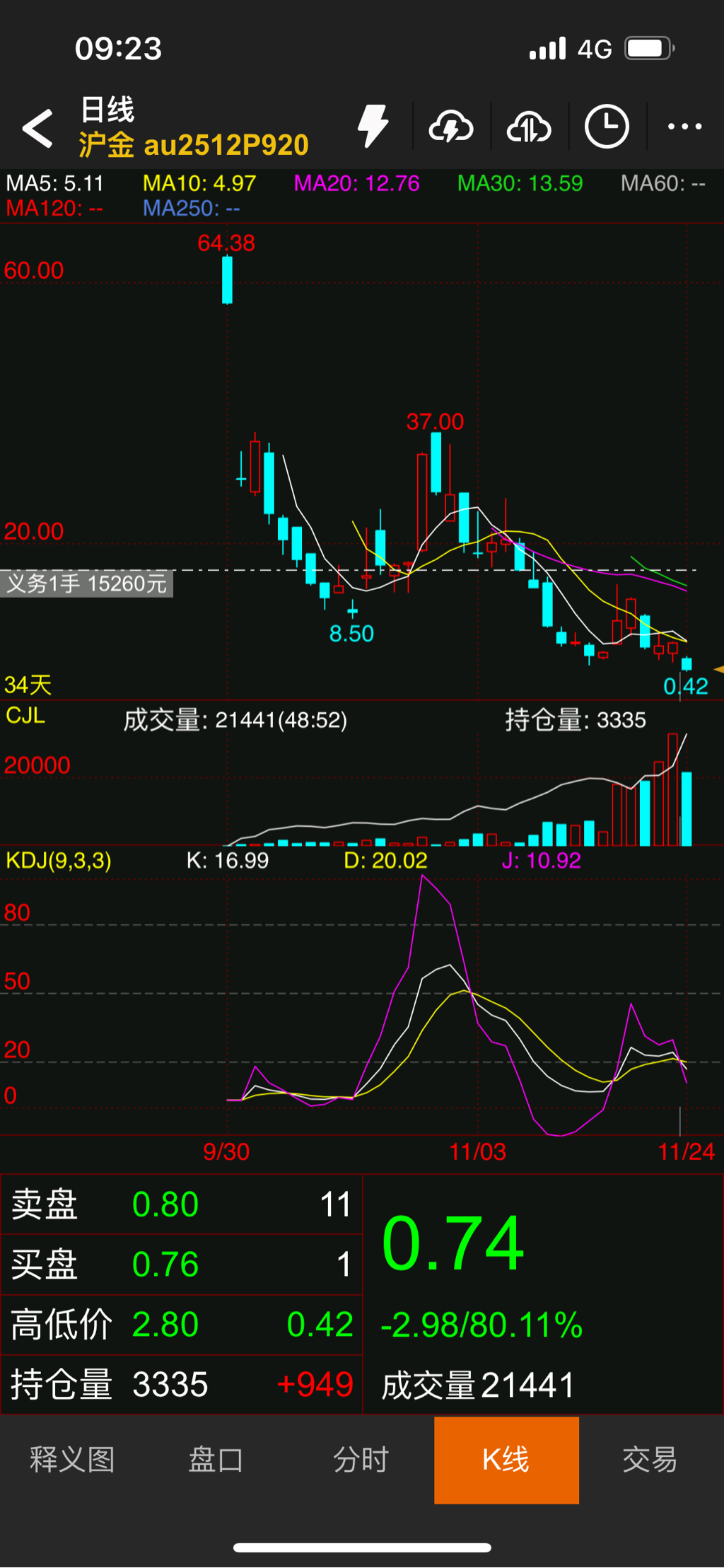The width and height of the screenshot is (724, 1568).
Task: Tap the 持仓量: 3335 chart label
Action: click(x=576, y=721)
